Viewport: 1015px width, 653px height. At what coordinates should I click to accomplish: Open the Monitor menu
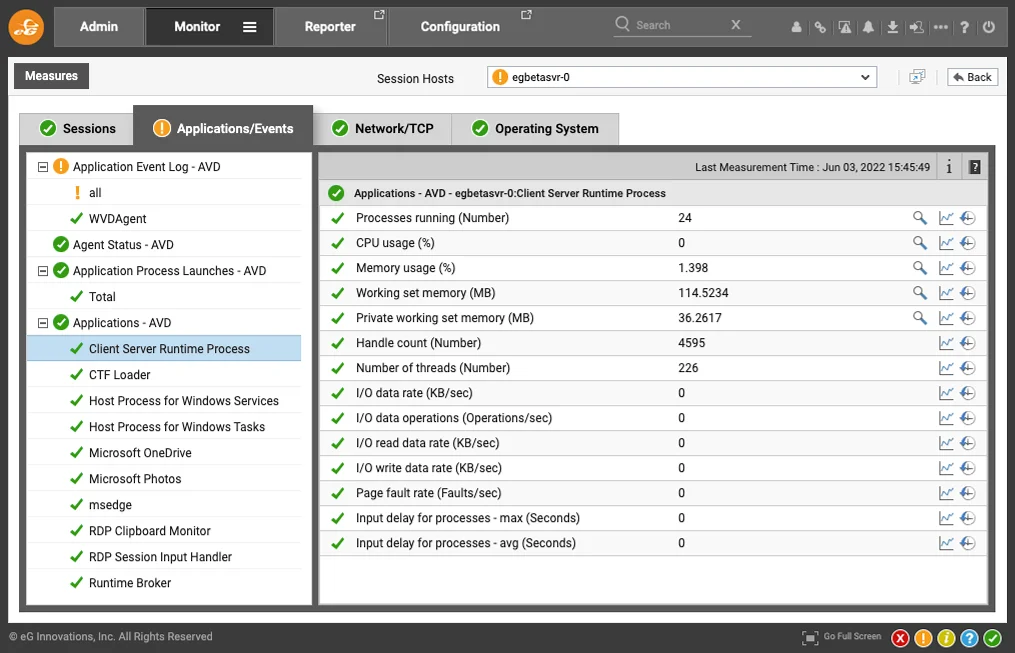pos(197,27)
